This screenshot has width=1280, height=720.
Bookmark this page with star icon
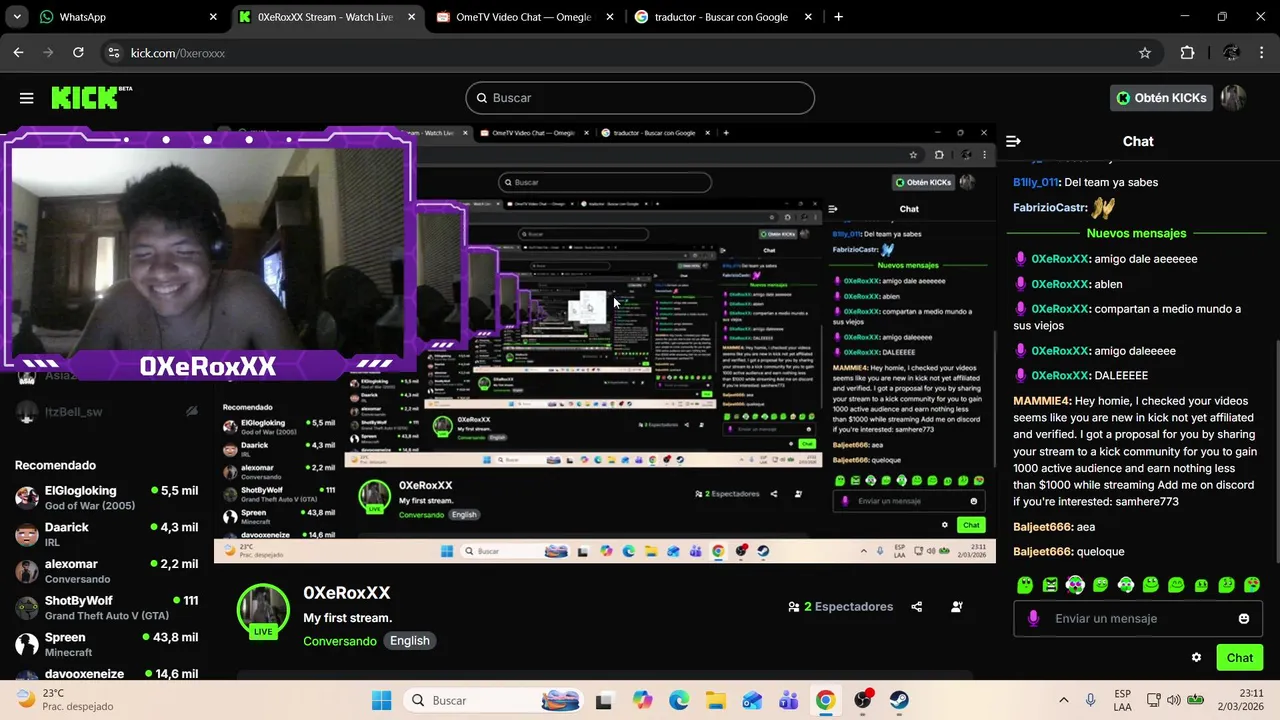pos(1145,53)
